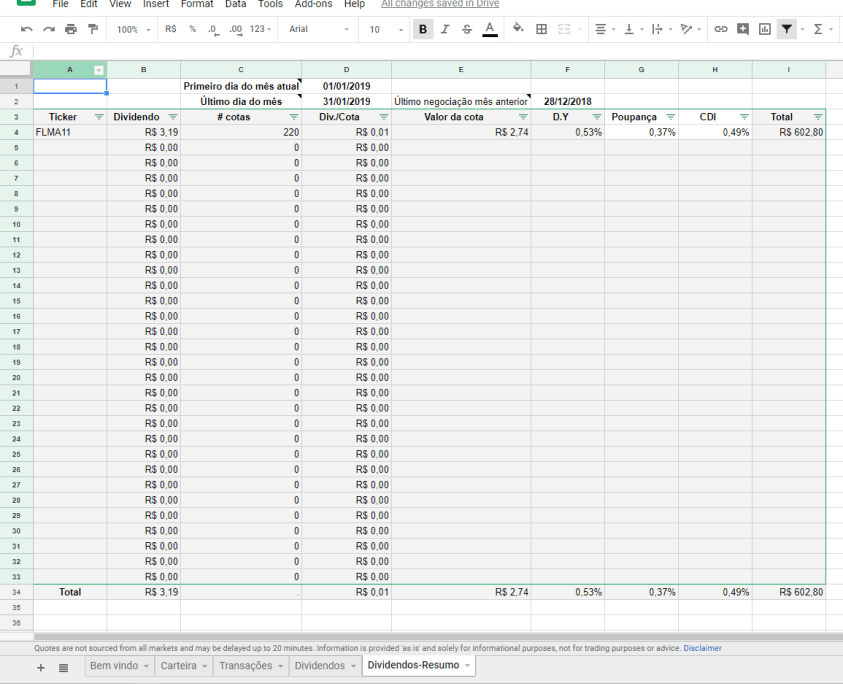843x684 pixels.
Task: Open filter on Poupança column
Action: pos(670,117)
